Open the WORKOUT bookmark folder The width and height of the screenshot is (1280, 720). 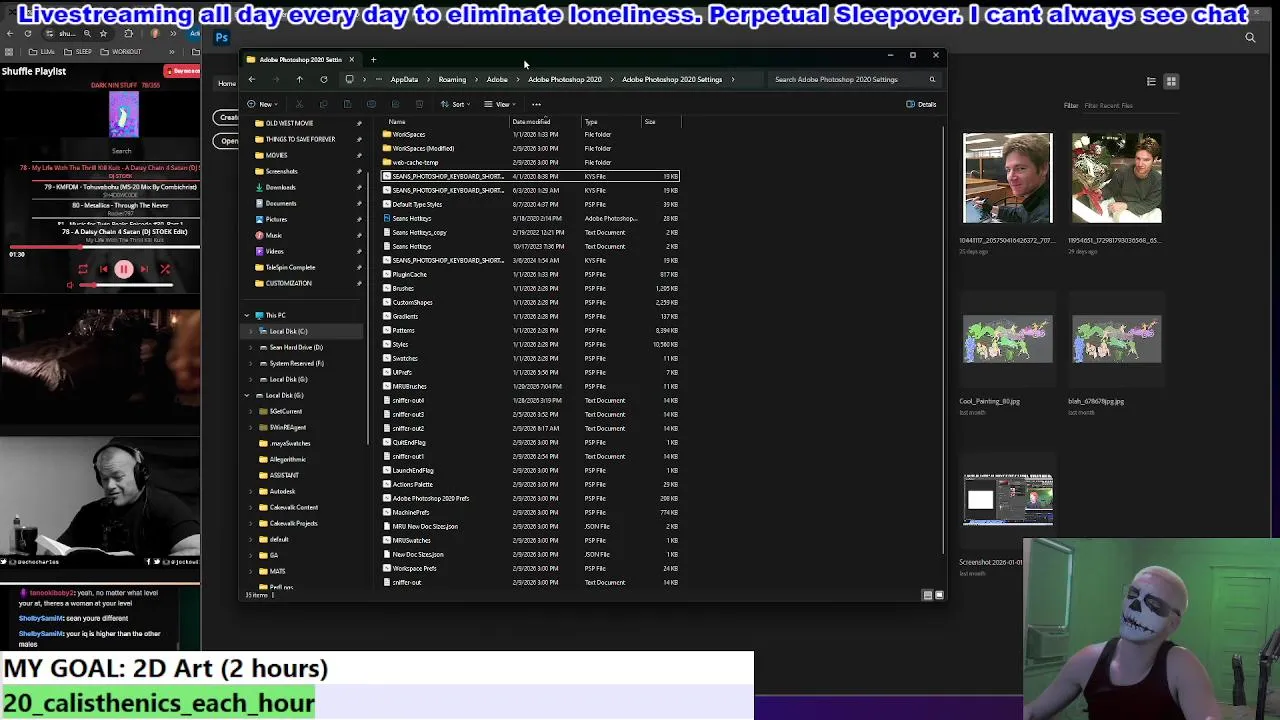click(122, 51)
